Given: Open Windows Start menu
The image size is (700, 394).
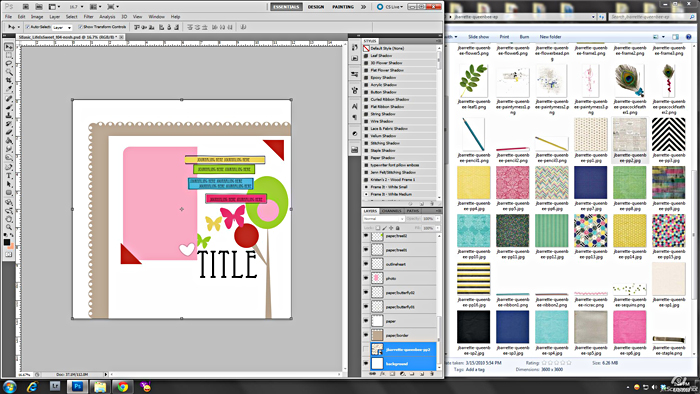Looking at the screenshot, I should click(x=9, y=386).
